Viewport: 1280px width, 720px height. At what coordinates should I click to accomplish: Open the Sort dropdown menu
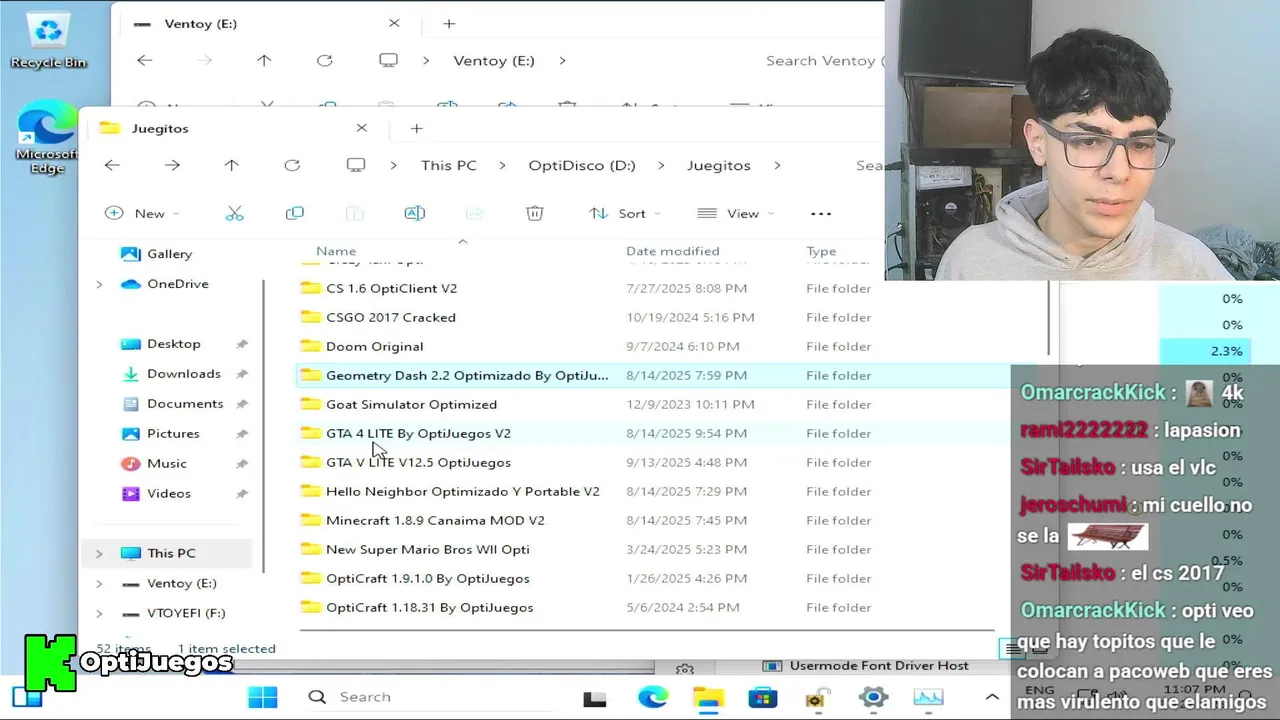(624, 213)
